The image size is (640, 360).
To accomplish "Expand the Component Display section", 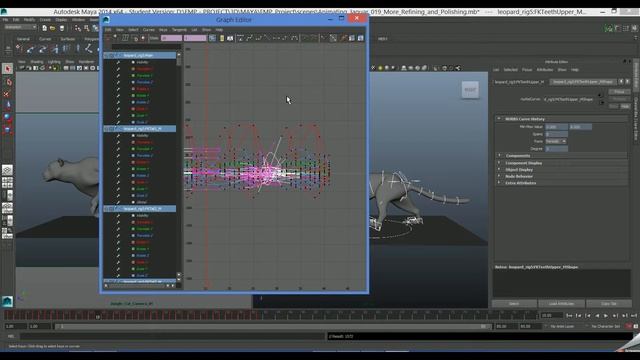I will [499, 163].
